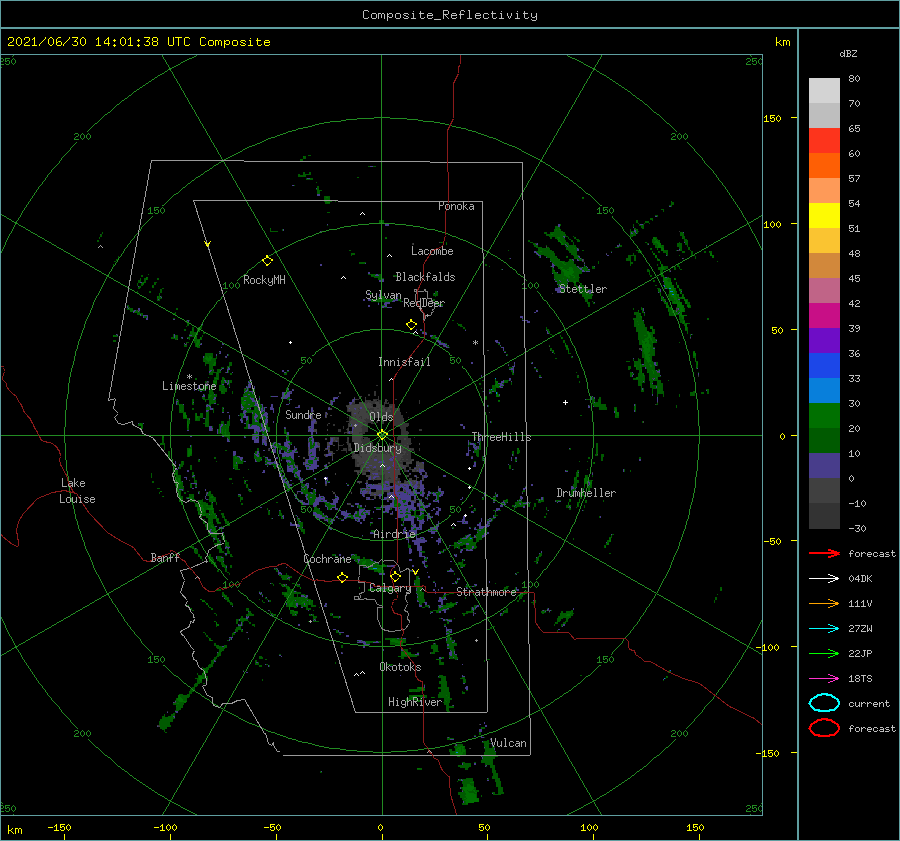The width and height of the screenshot is (900, 841).
Task: Click the Lacombe label
Action: point(432,251)
